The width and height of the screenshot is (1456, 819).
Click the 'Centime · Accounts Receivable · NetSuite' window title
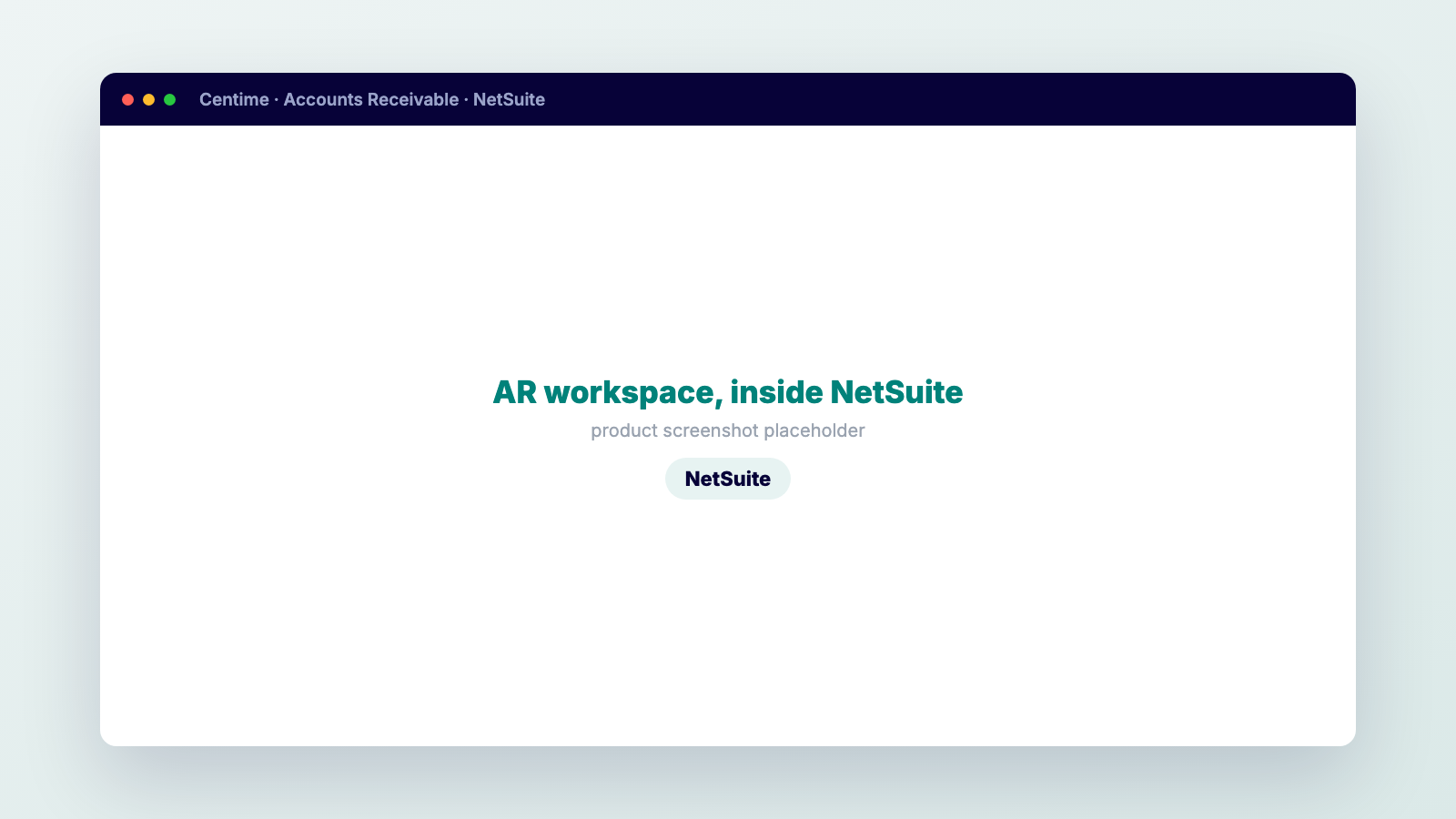click(372, 99)
